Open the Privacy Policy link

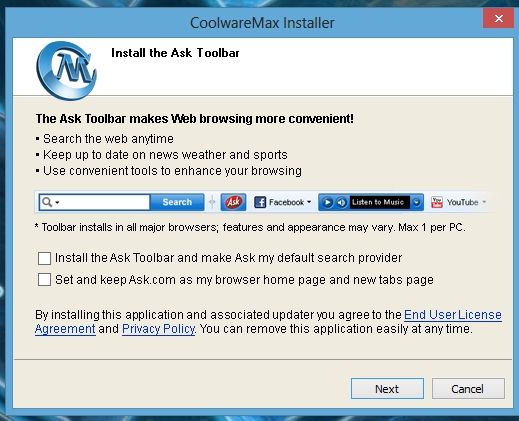click(x=159, y=329)
